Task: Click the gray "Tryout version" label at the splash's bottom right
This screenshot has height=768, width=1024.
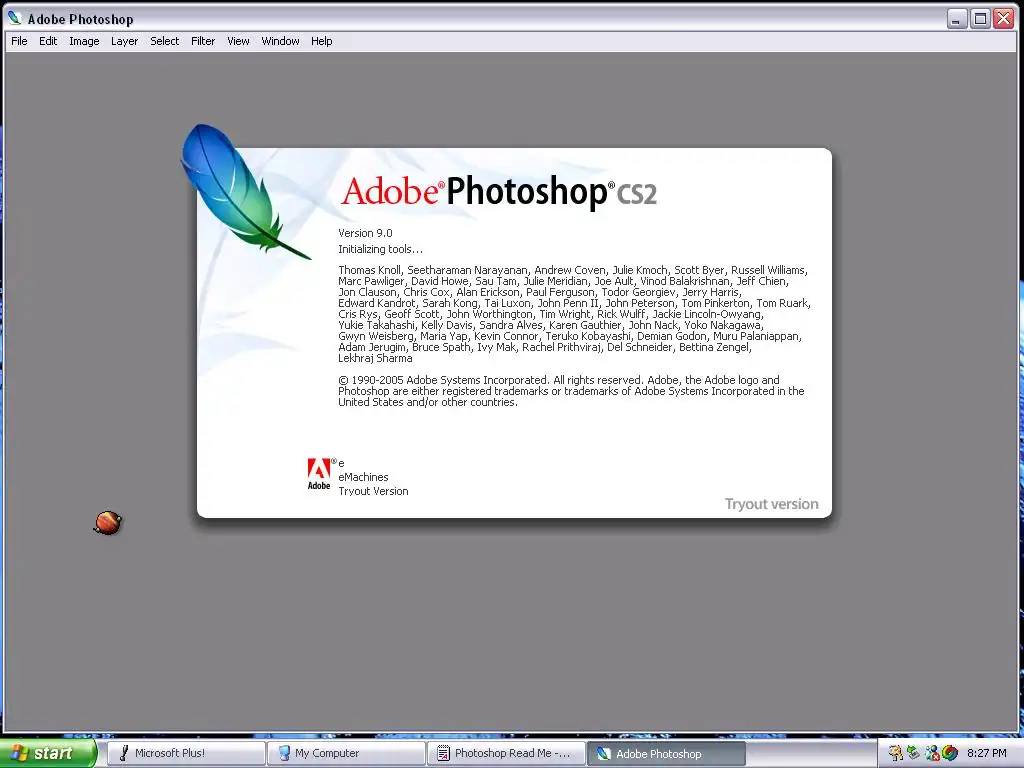Action: coord(771,504)
